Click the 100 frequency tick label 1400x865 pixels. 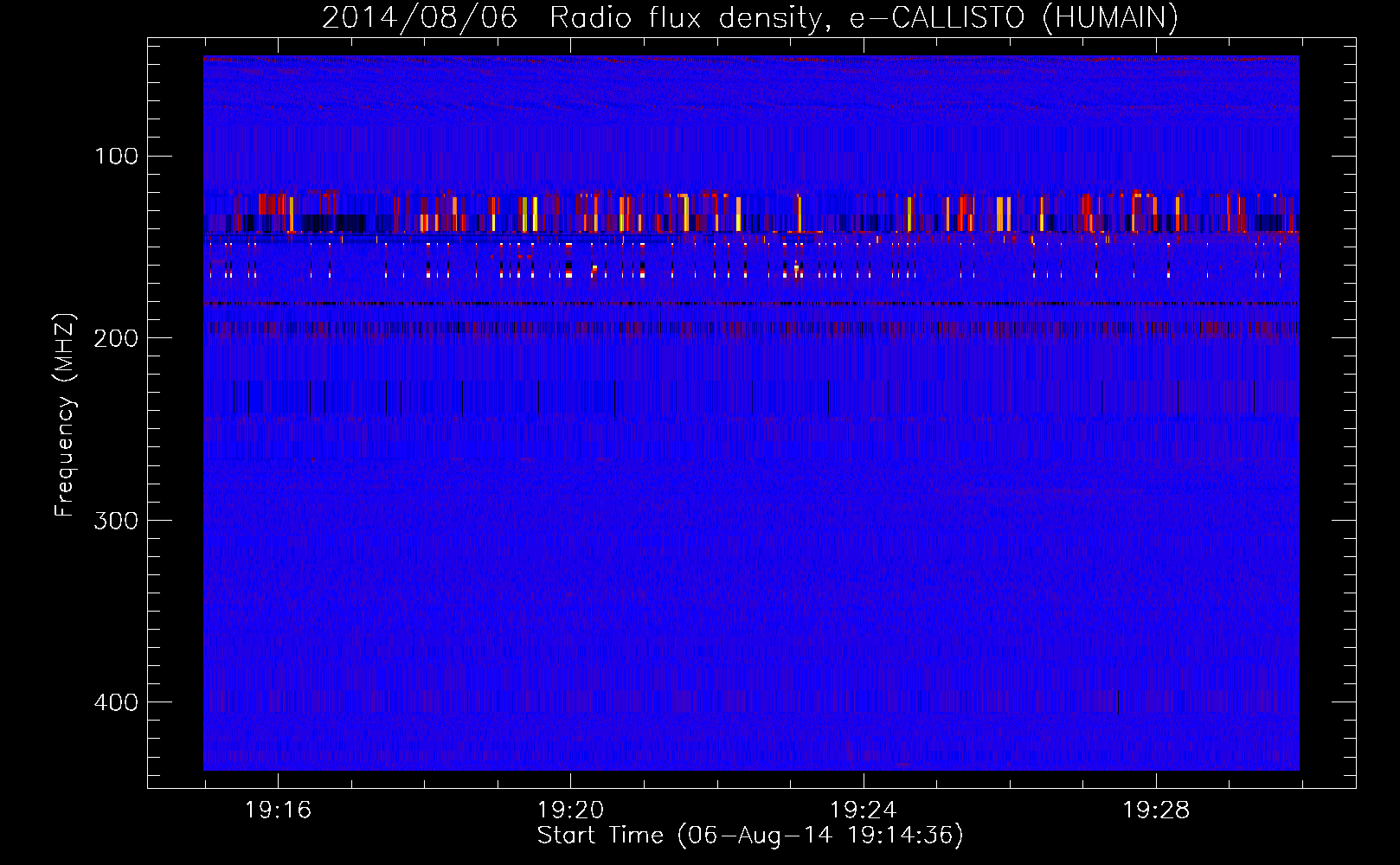pos(117,156)
